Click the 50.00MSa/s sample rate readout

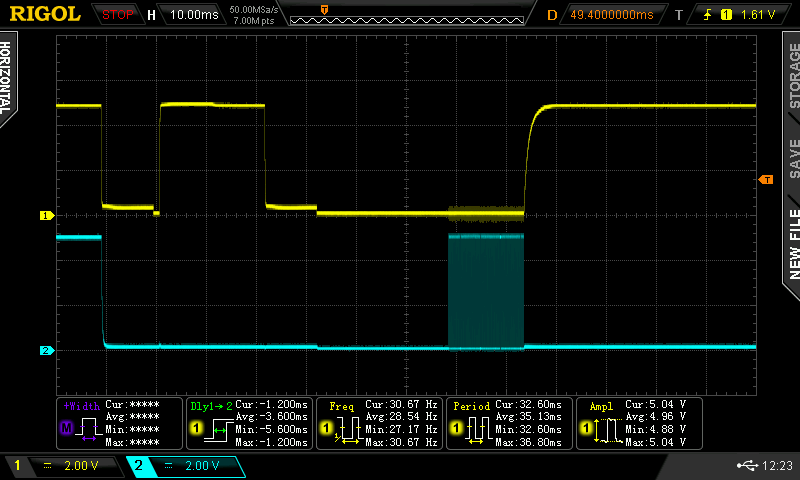tap(254, 10)
